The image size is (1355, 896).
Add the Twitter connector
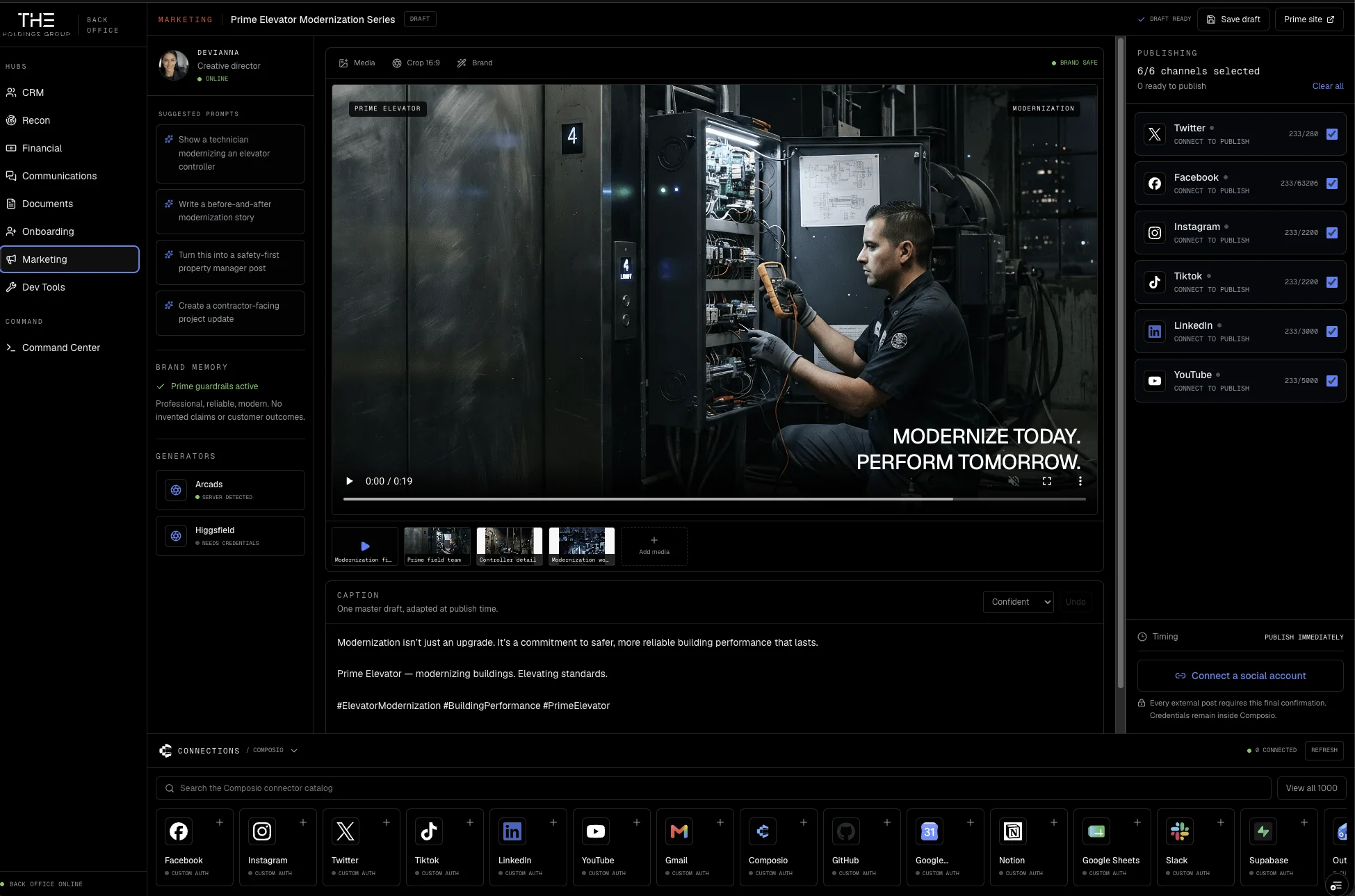point(387,822)
